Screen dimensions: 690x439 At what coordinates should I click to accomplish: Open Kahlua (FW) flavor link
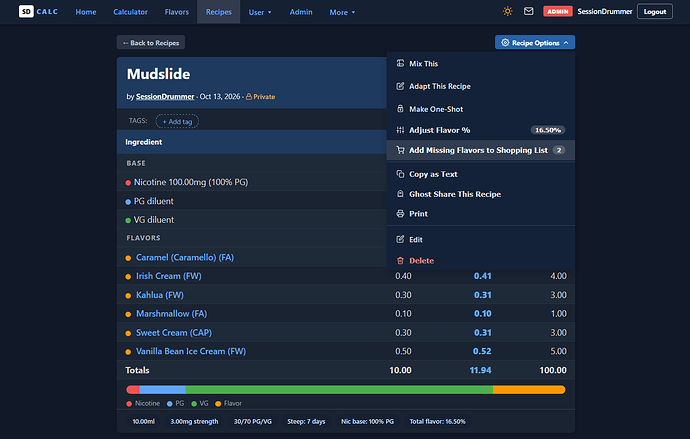pos(160,295)
